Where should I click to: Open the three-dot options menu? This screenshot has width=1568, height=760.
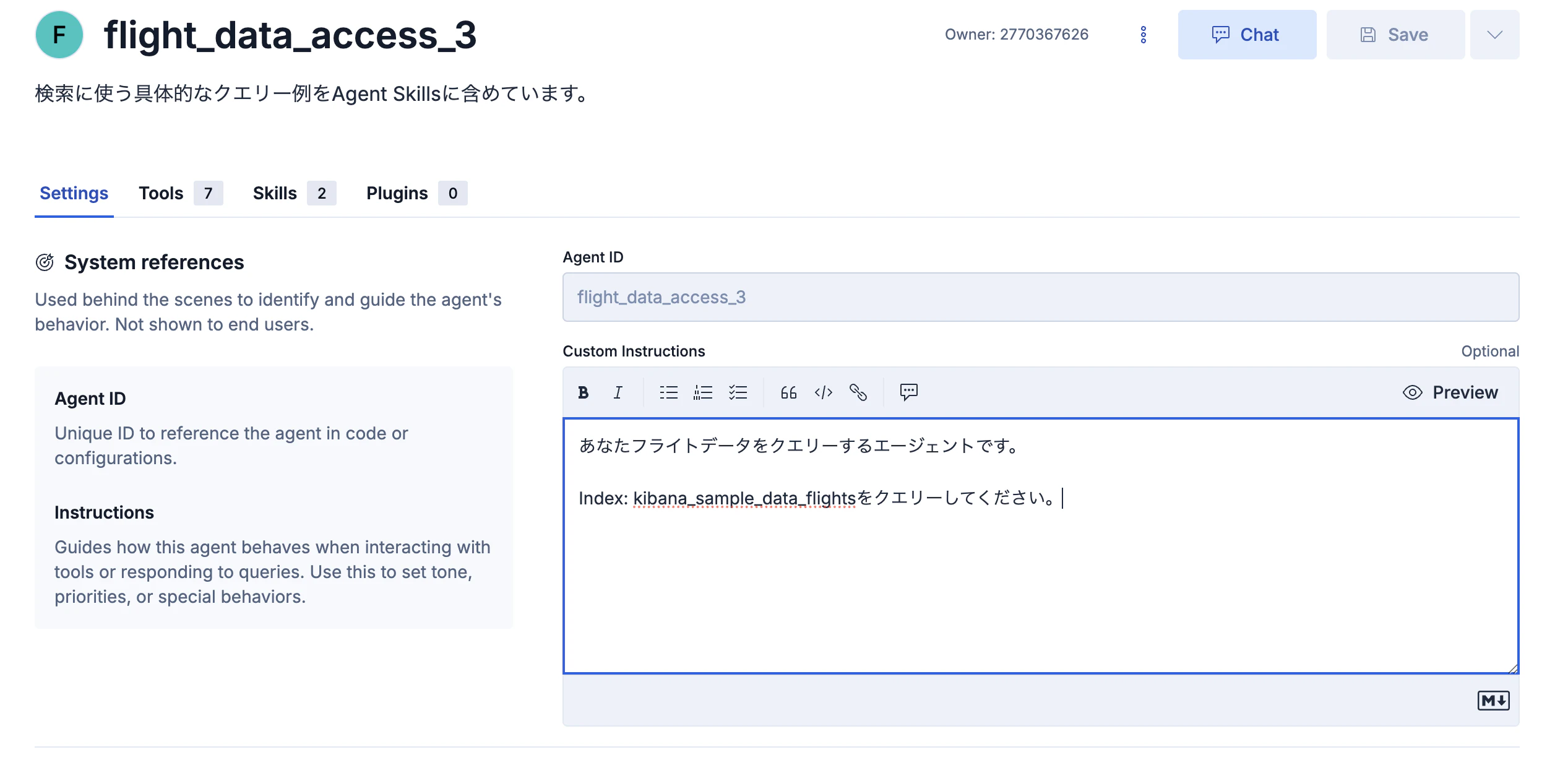pyautogui.click(x=1143, y=34)
